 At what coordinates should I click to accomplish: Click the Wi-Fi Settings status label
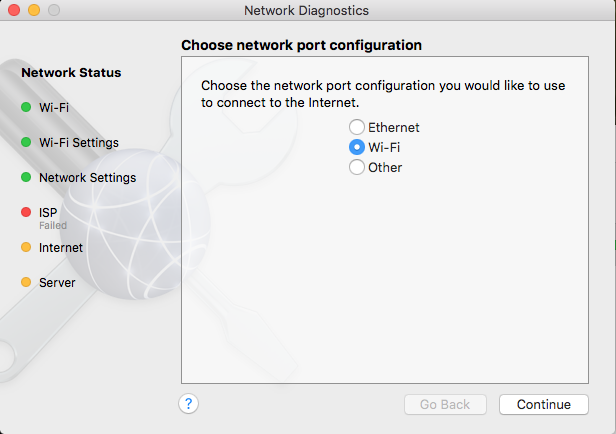(x=79, y=142)
